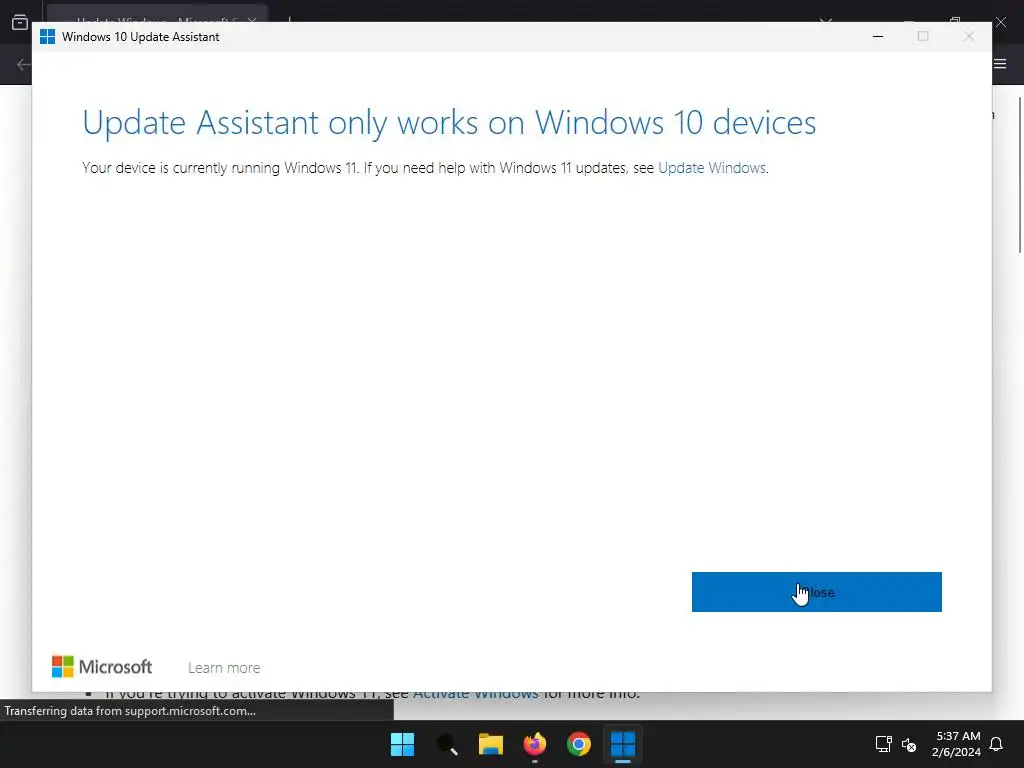Open taskbar Search
This screenshot has width=1024, height=768.
tap(447, 744)
